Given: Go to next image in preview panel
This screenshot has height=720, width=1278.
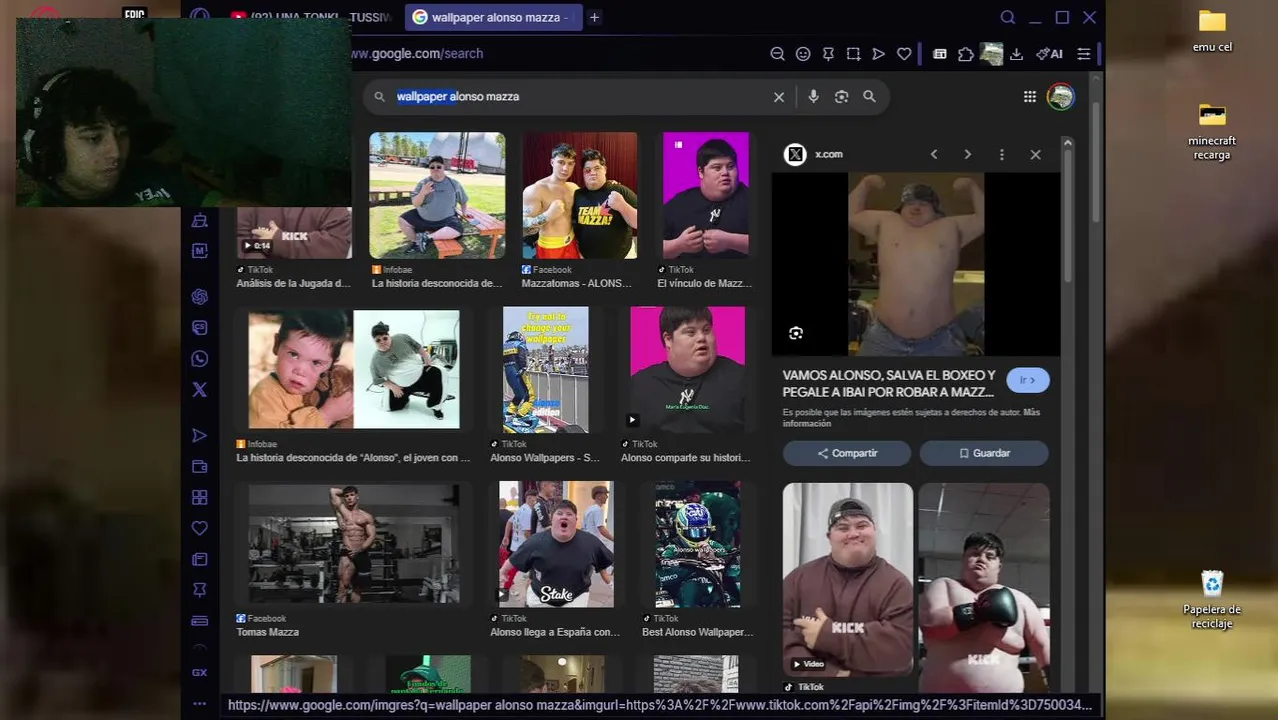Looking at the screenshot, I should (967, 154).
